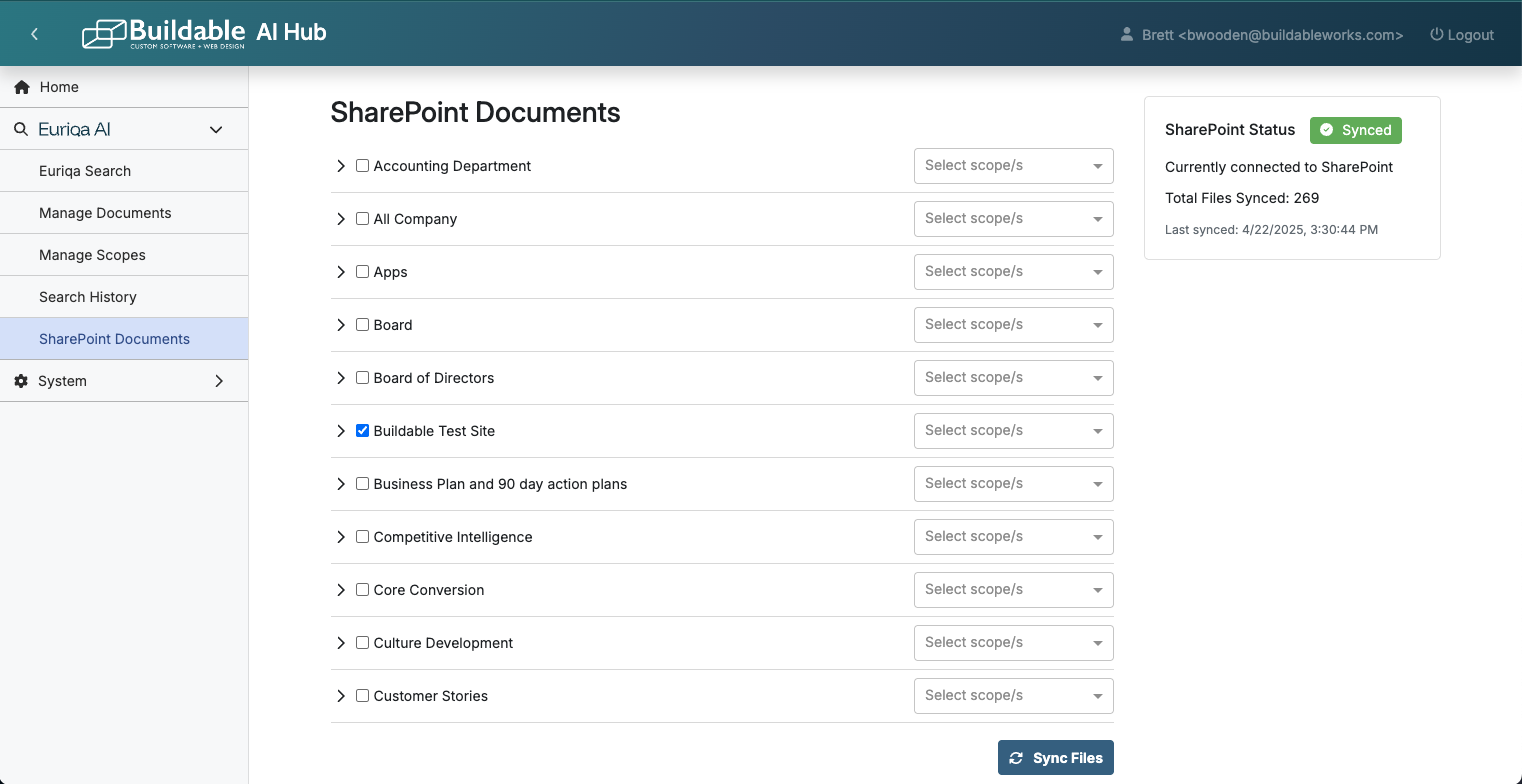Click the Total Files Synced: 269 text
The width and height of the screenshot is (1522, 784).
1242,198
